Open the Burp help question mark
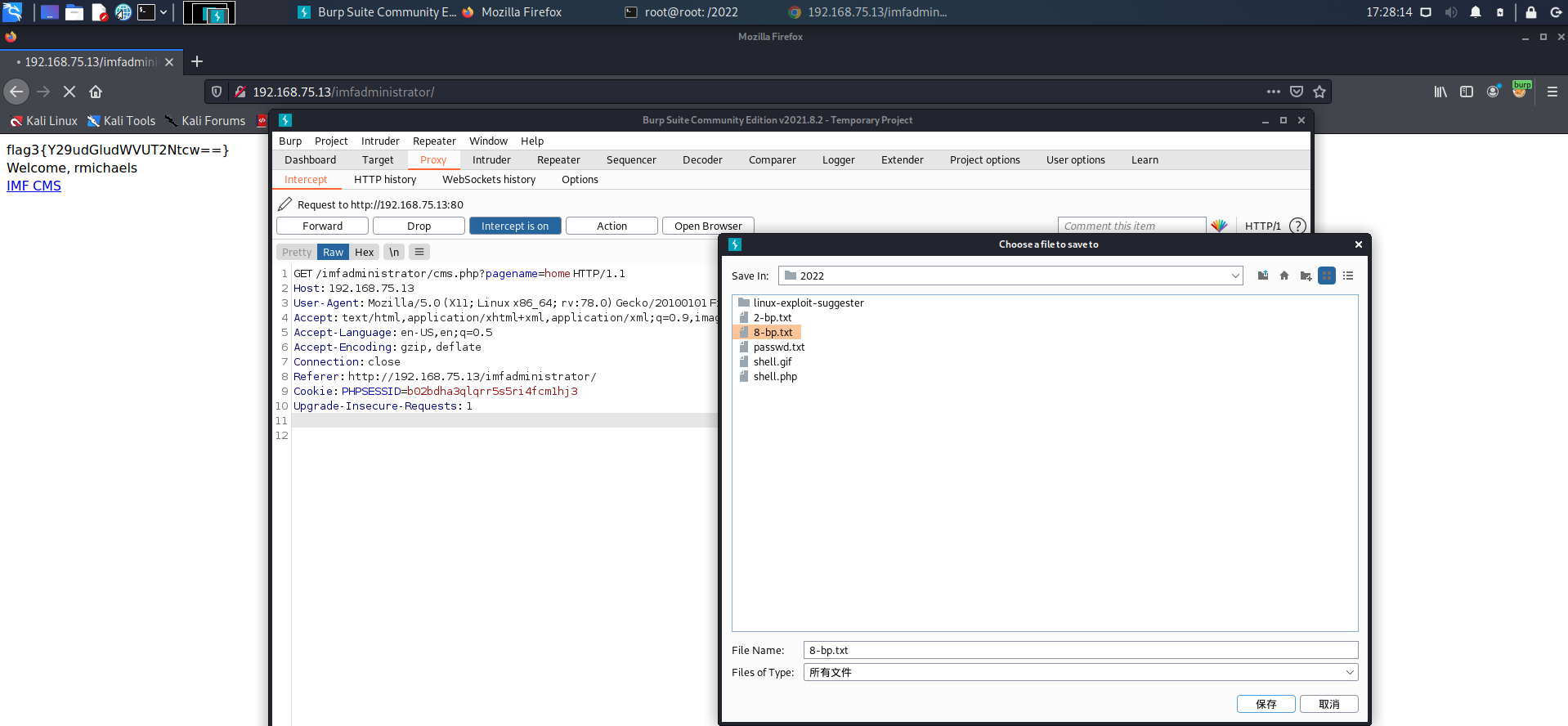The width and height of the screenshot is (1568, 726). click(1297, 226)
